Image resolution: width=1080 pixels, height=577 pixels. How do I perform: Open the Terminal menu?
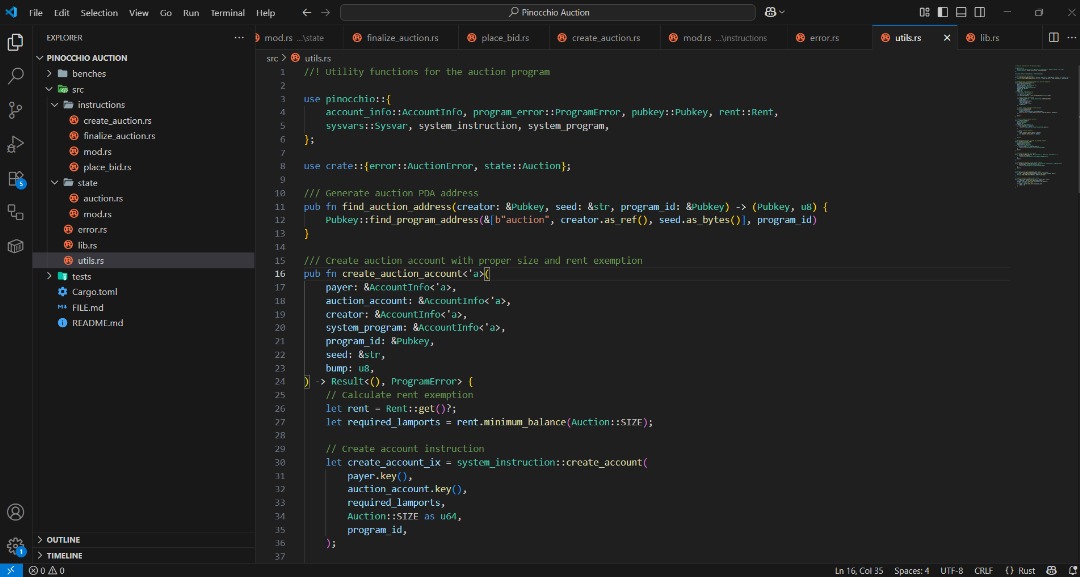click(227, 12)
